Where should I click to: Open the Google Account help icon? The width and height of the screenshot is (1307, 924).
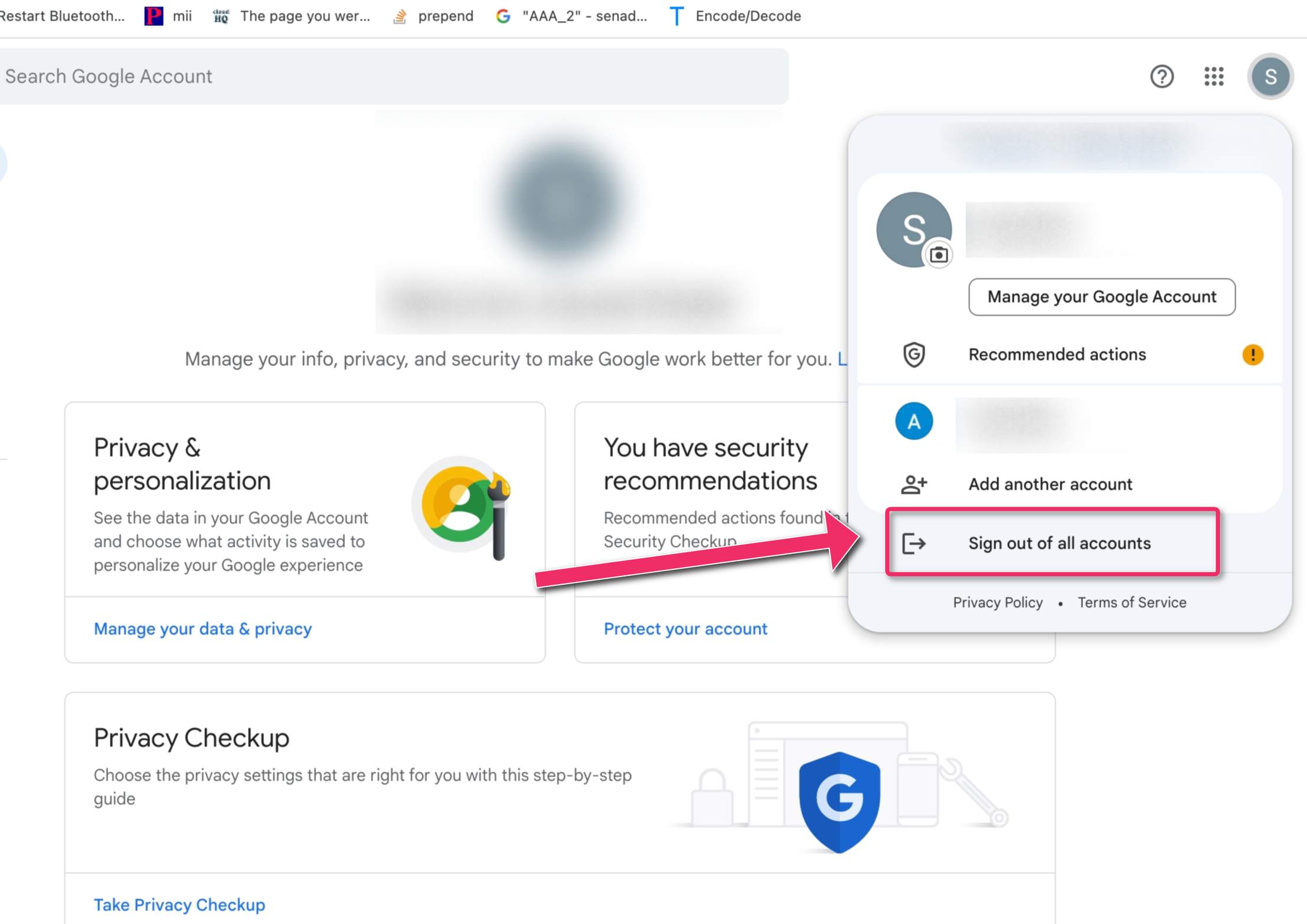(1161, 76)
